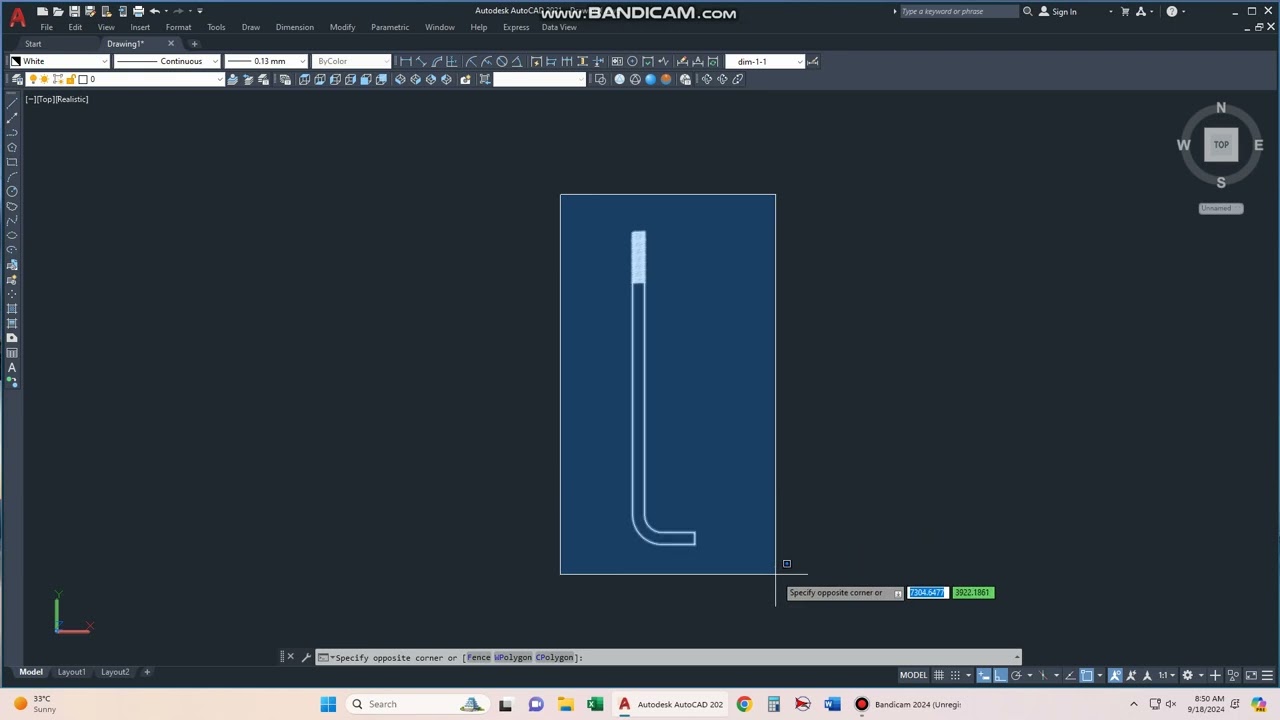Click the TOP face of ViewCube
The height and width of the screenshot is (720, 1280).
(1221, 145)
